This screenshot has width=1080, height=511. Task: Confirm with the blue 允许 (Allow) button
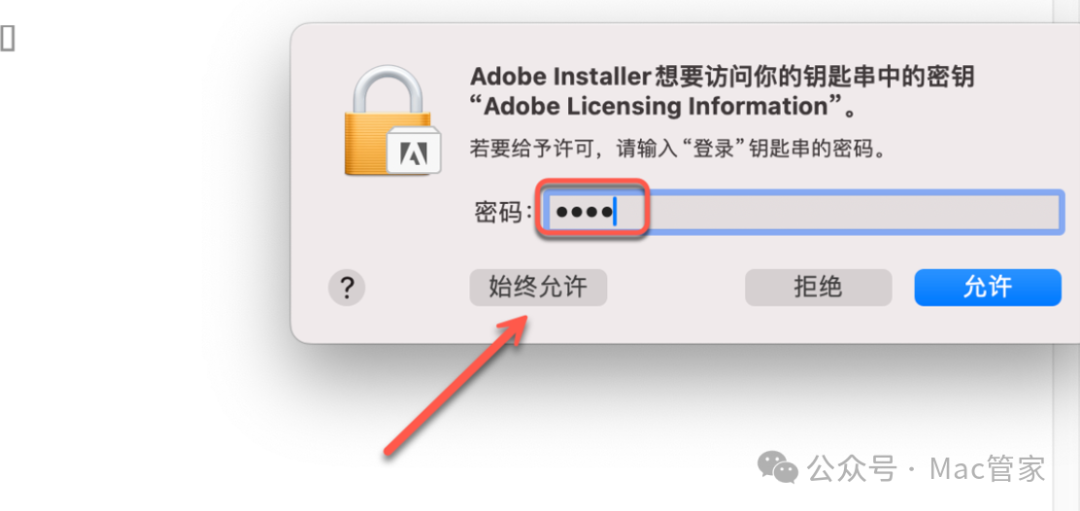point(987,288)
